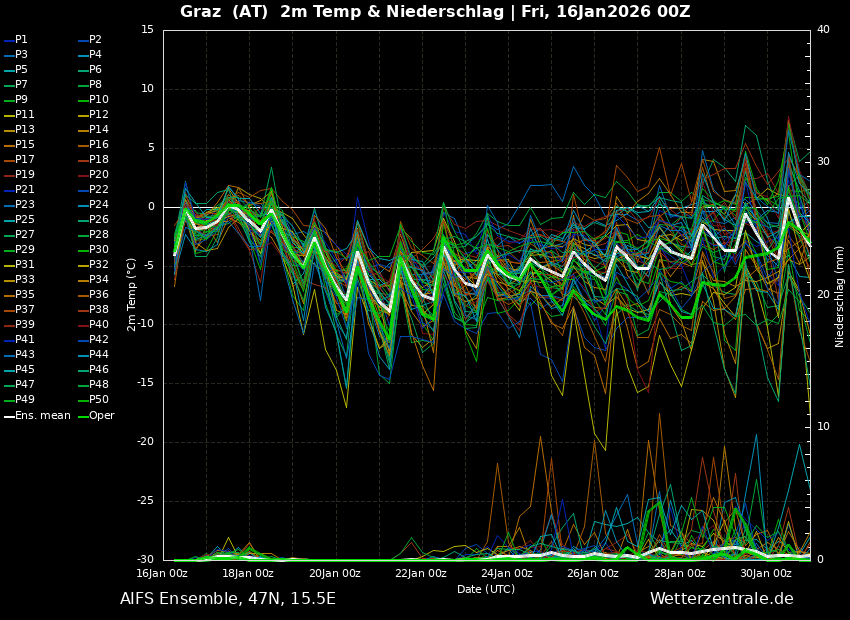The height and width of the screenshot is (620, 850).
Task: Select the P47 legend entry
Action: [19, 384]
